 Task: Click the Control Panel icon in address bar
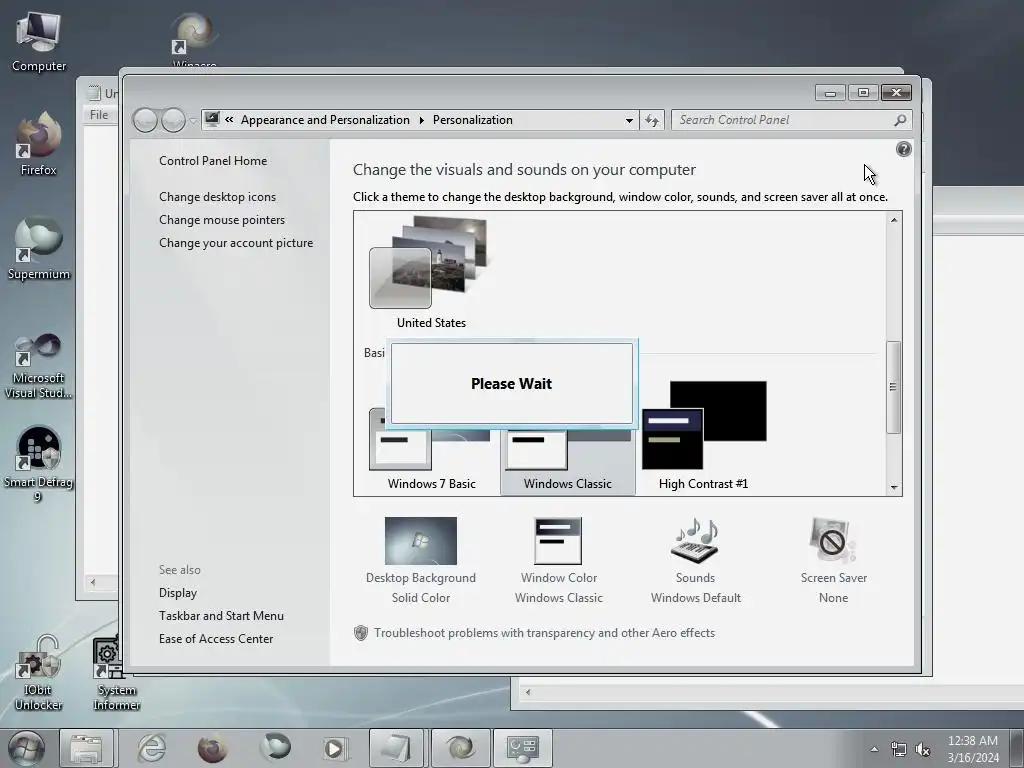click(212, 120)
